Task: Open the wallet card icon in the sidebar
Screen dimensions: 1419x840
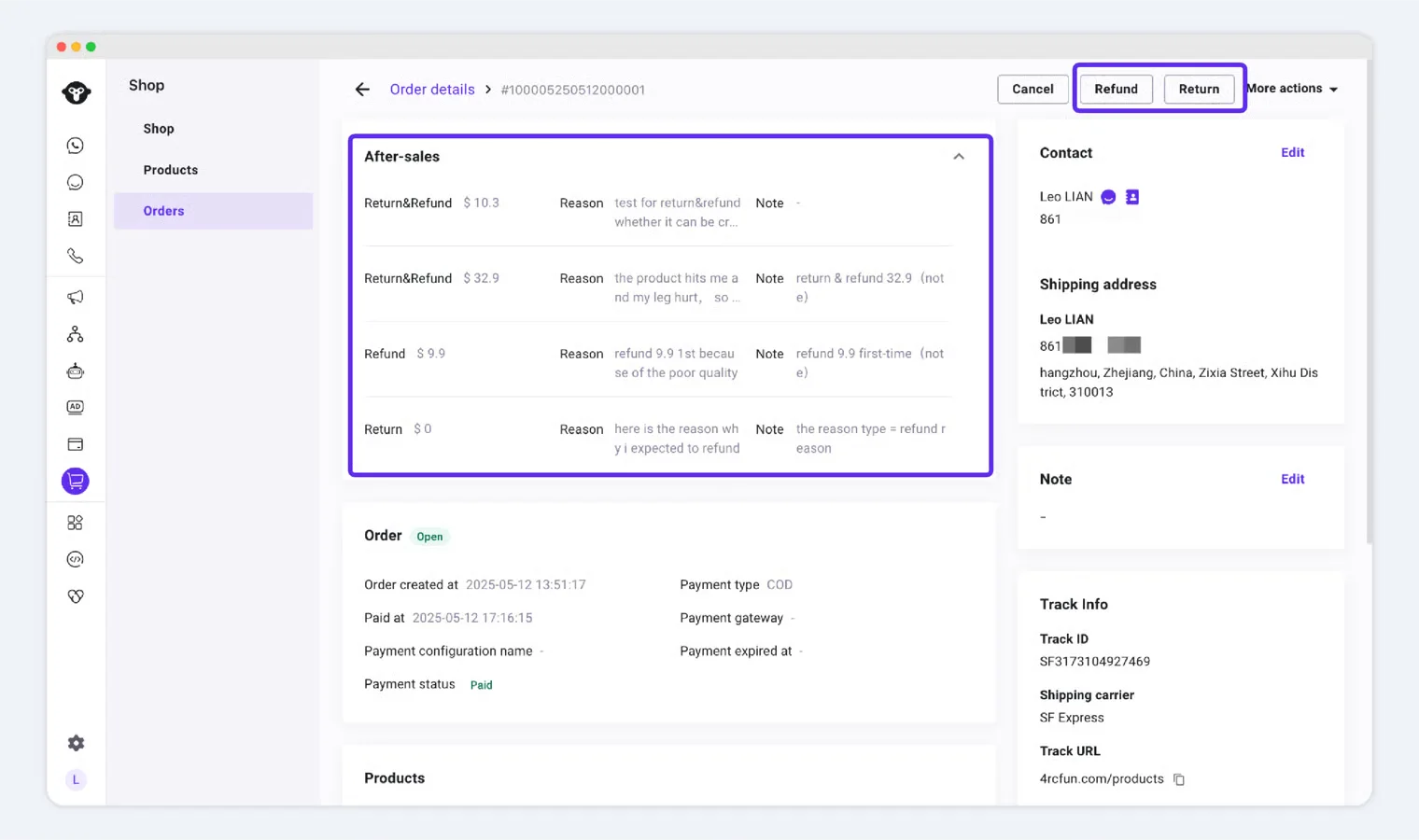Action: (76, 444)
